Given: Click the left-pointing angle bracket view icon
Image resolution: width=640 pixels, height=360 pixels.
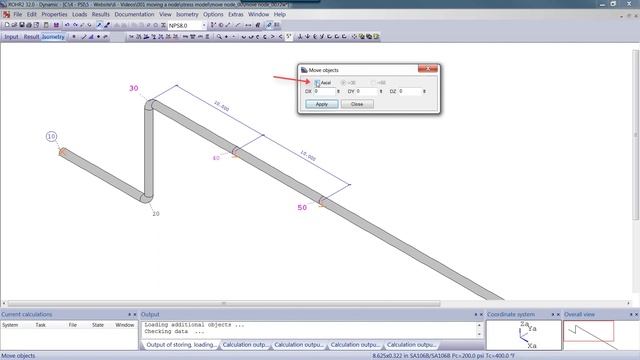Looking at the screenshot, I should click(x=280, y=37).
